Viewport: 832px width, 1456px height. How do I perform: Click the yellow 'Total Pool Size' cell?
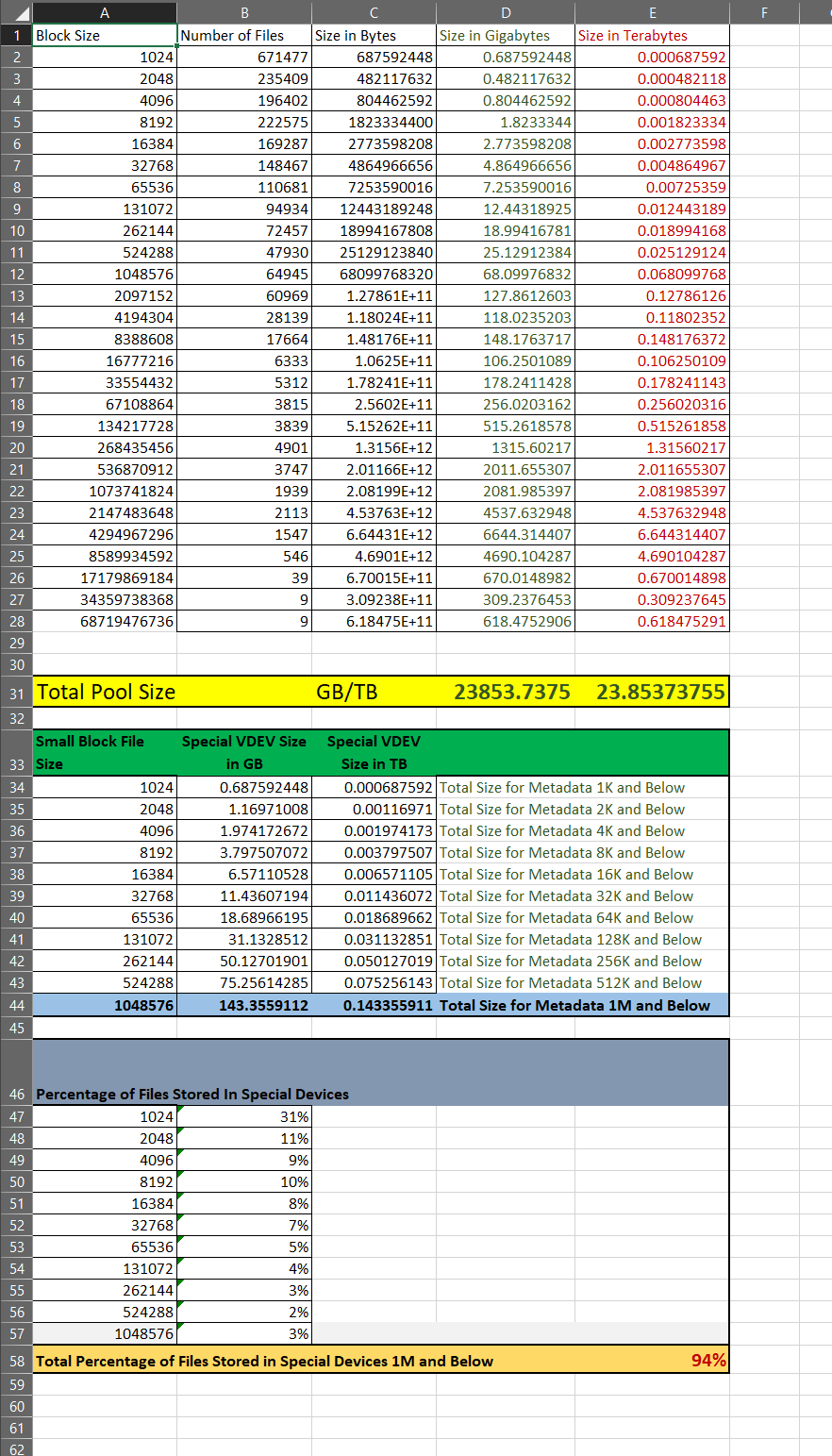106,692
